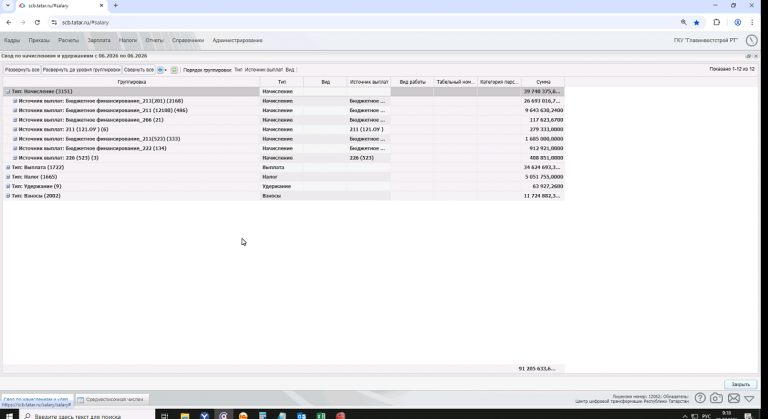The width and height of the screenshot is (768, 419).
Task: Click the green refresh icon in toolbar
Action: 174,70
